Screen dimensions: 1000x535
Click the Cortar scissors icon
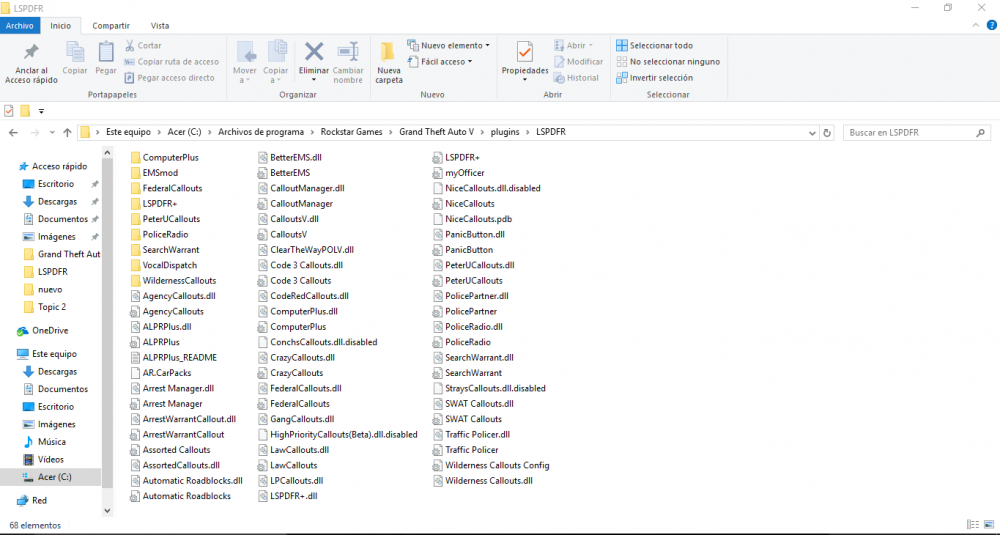(129, 45)
